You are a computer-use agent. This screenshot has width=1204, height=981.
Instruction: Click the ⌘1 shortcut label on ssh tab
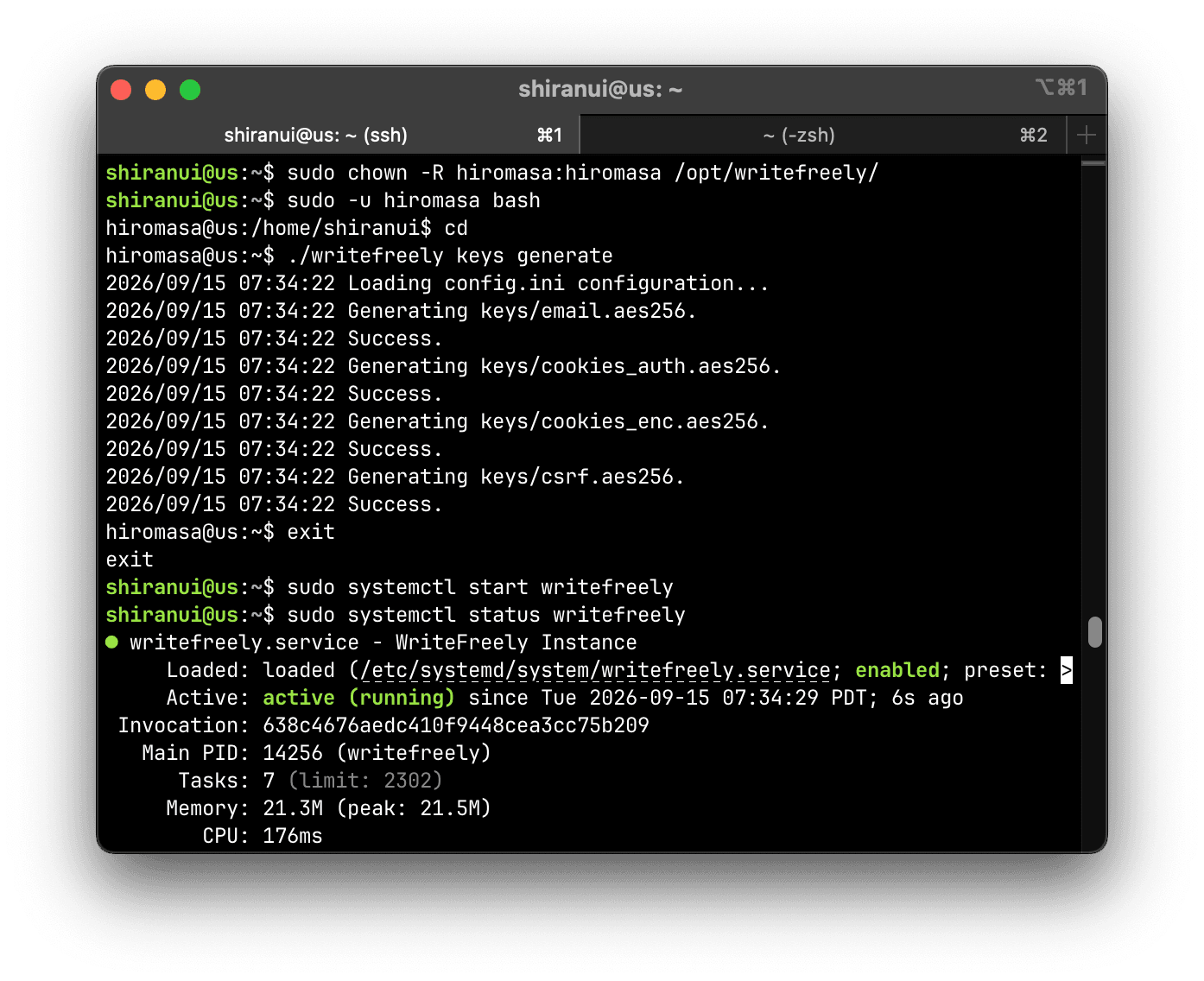[x=549, y=135]
